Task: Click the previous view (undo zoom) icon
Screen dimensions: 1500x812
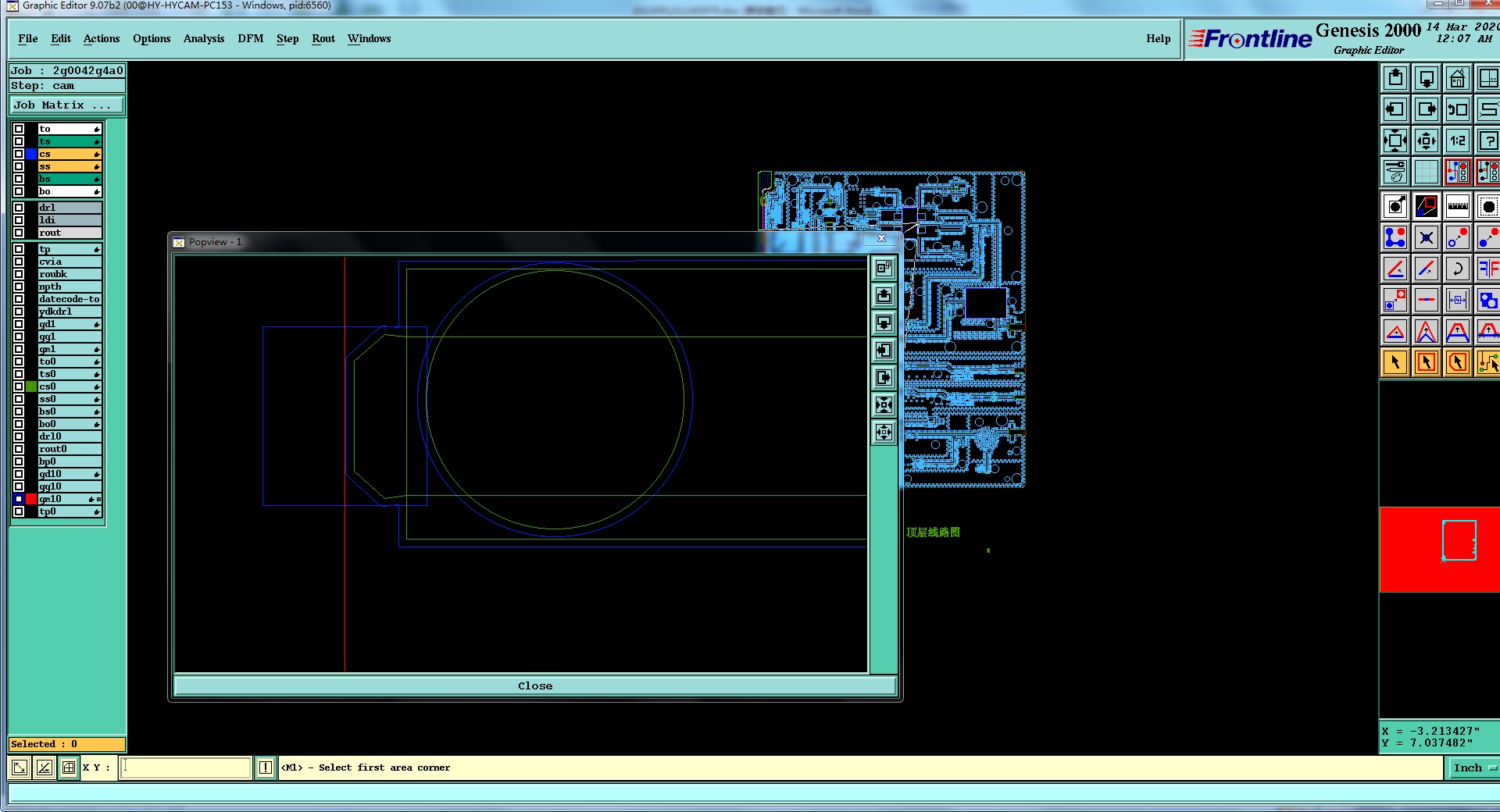Action: click(x=1458, y=109)
